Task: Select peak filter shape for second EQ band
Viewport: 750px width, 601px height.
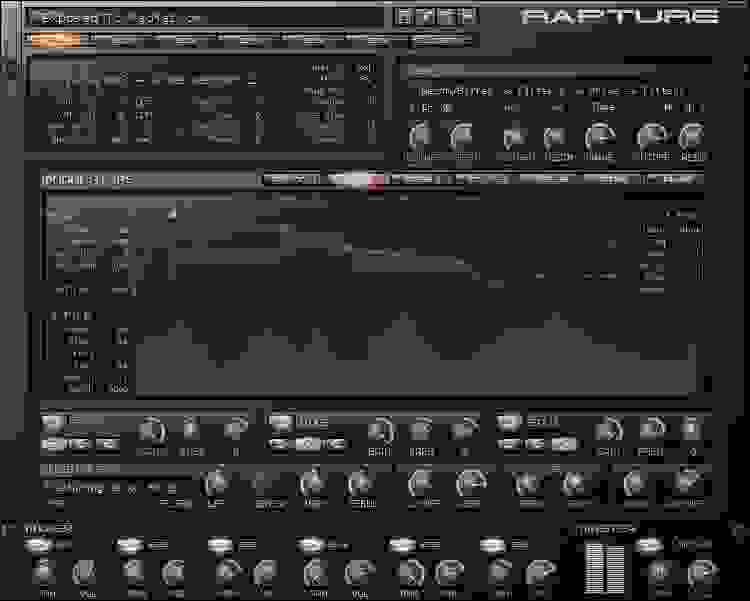Action: (312, 443)
